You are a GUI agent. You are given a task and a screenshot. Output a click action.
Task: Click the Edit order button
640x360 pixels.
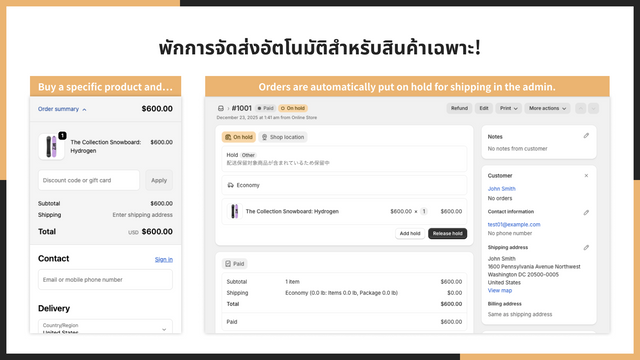pos(484,108)
